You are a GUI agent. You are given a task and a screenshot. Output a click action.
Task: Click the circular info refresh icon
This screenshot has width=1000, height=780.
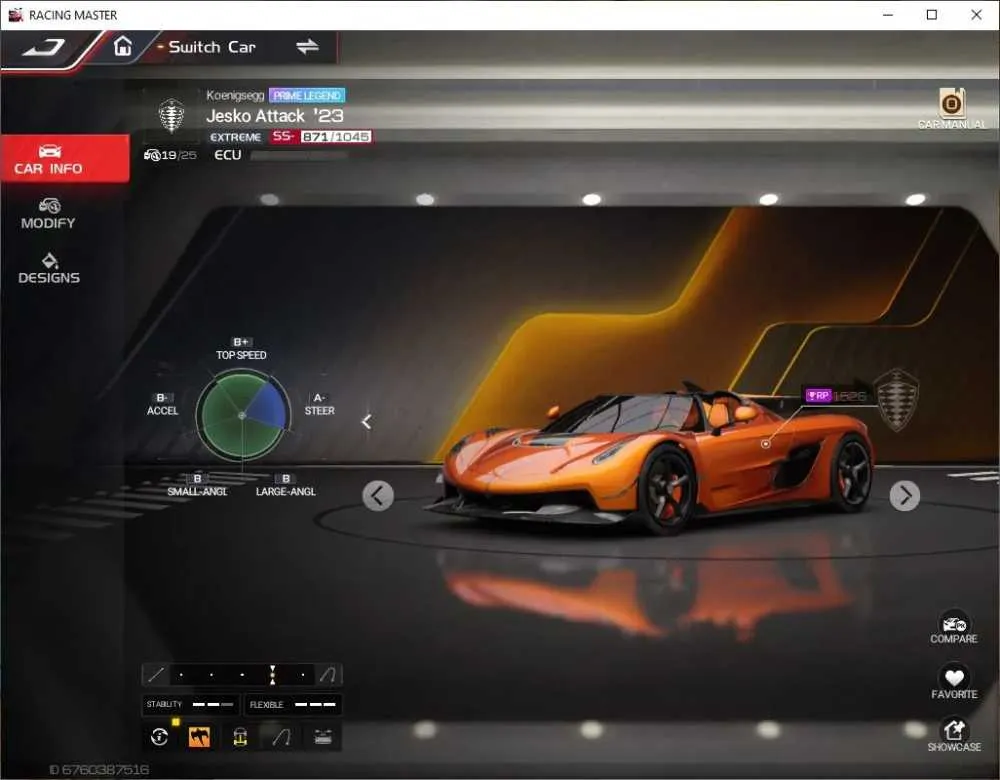click(159, 737)
